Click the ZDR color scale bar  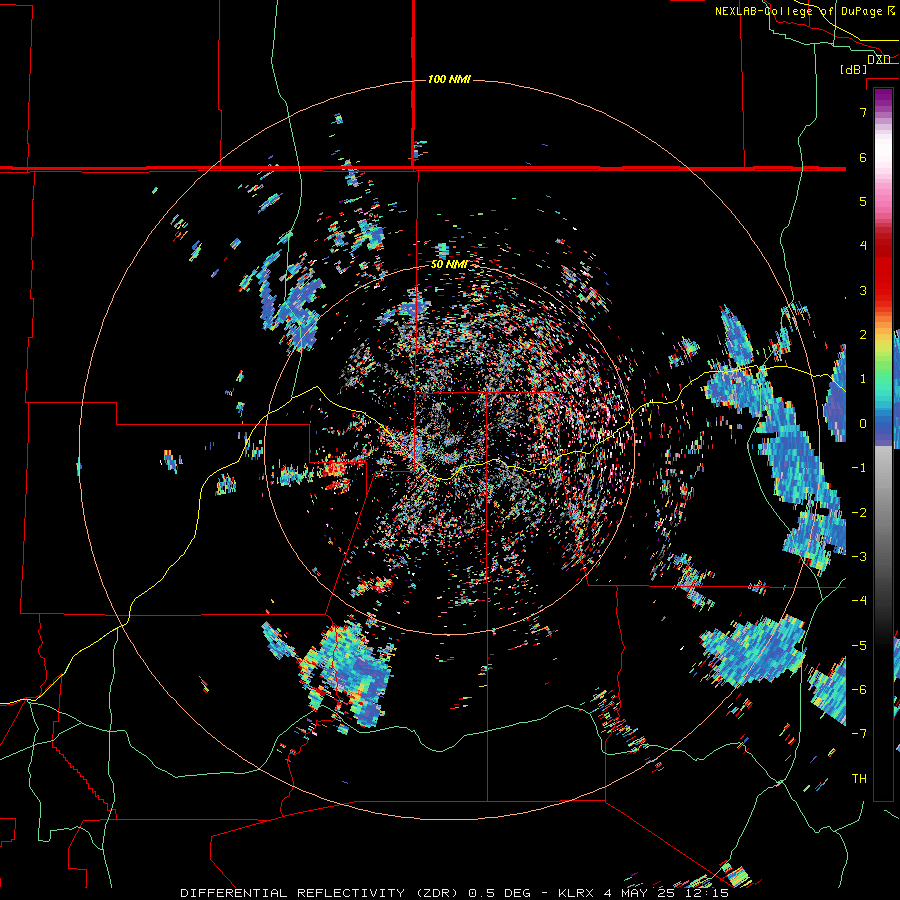883,444
